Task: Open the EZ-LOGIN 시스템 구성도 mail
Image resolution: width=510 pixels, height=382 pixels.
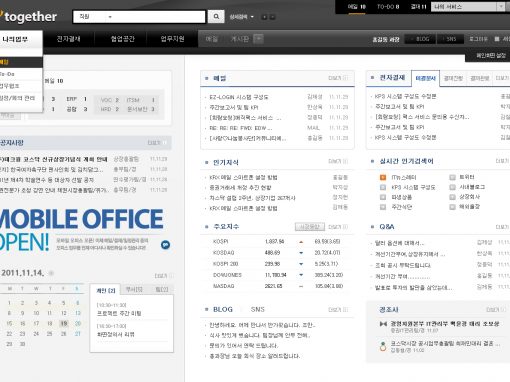Action: (239, 97)
